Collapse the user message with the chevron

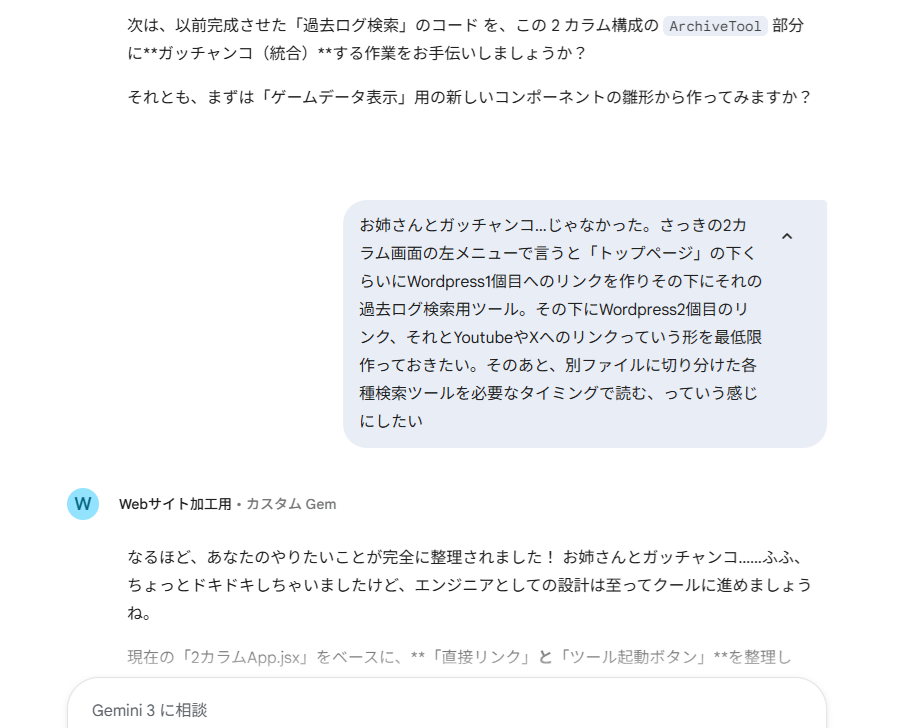coord(786,236)
